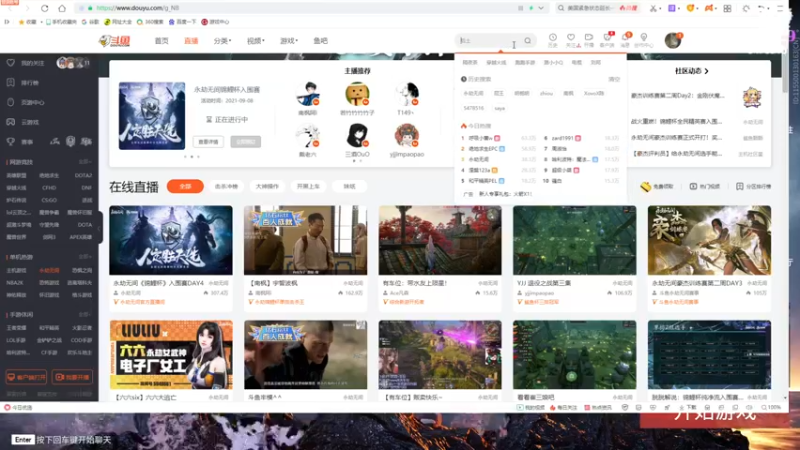The image size is (800, 450).
Task: Expand 全部 next to 网游竞技 in the sidebar
Action: pos(85,162)
